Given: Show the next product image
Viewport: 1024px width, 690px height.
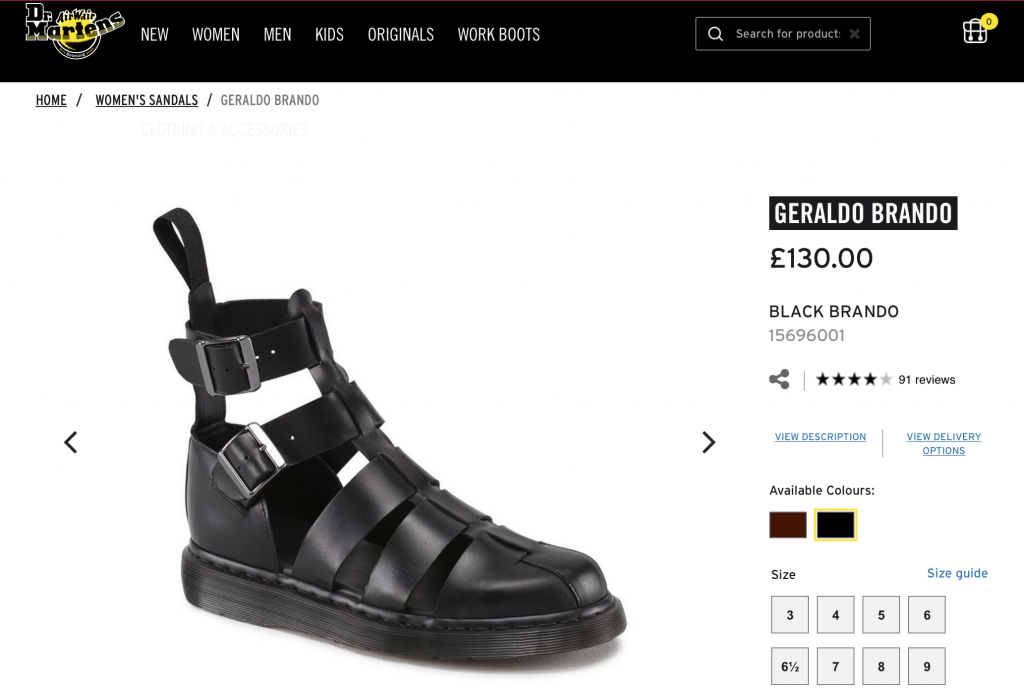Looking at the screenshot, I should click(x=708, y=442).
